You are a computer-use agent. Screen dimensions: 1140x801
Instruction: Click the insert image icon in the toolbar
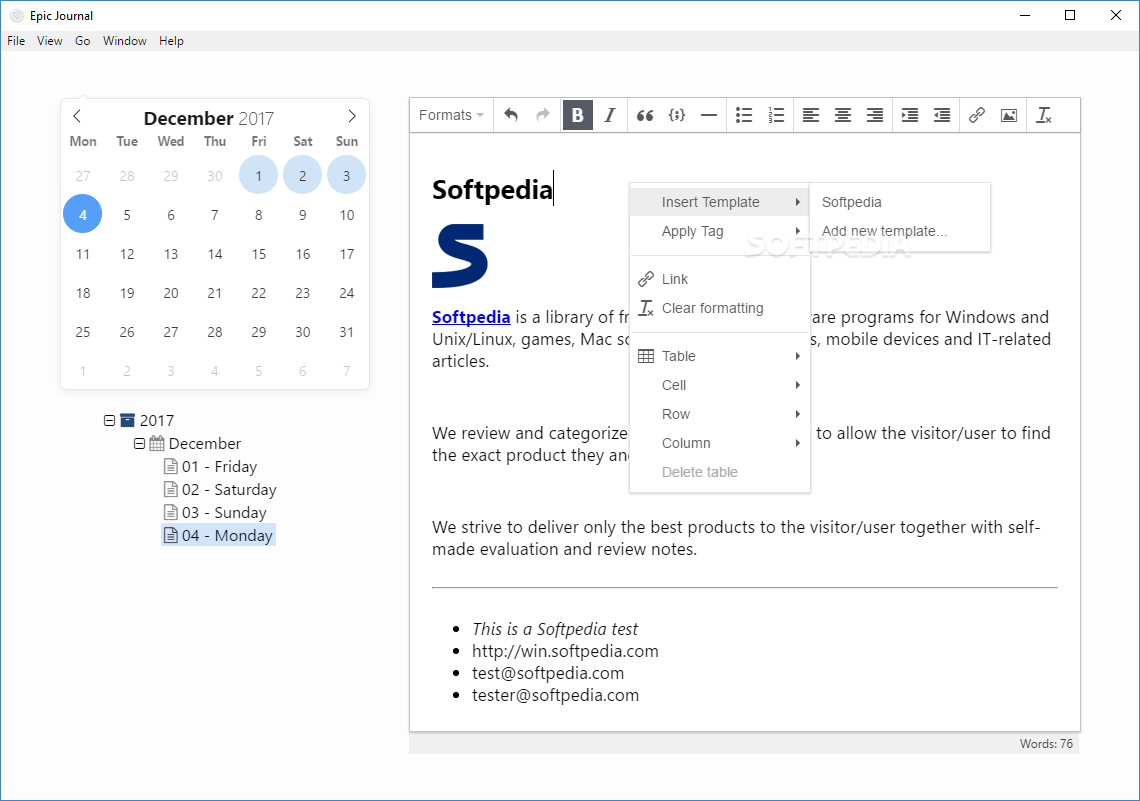coord(1008,115)
